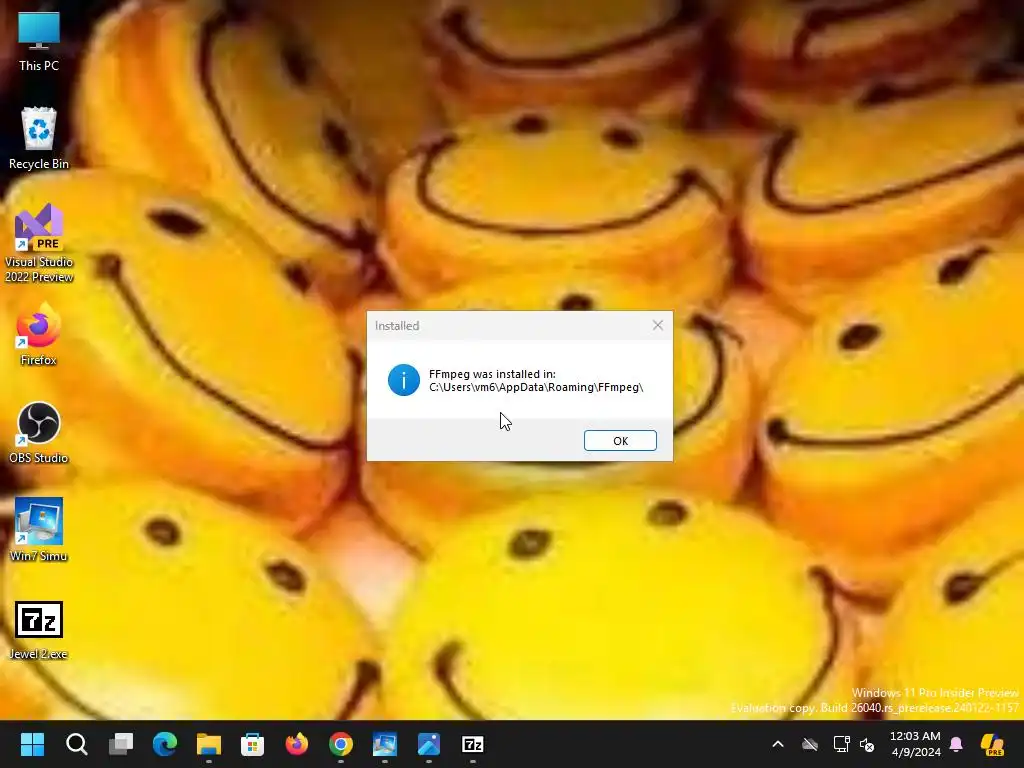
Task: Open network status tray icon
Action: (x=841, y=744)
